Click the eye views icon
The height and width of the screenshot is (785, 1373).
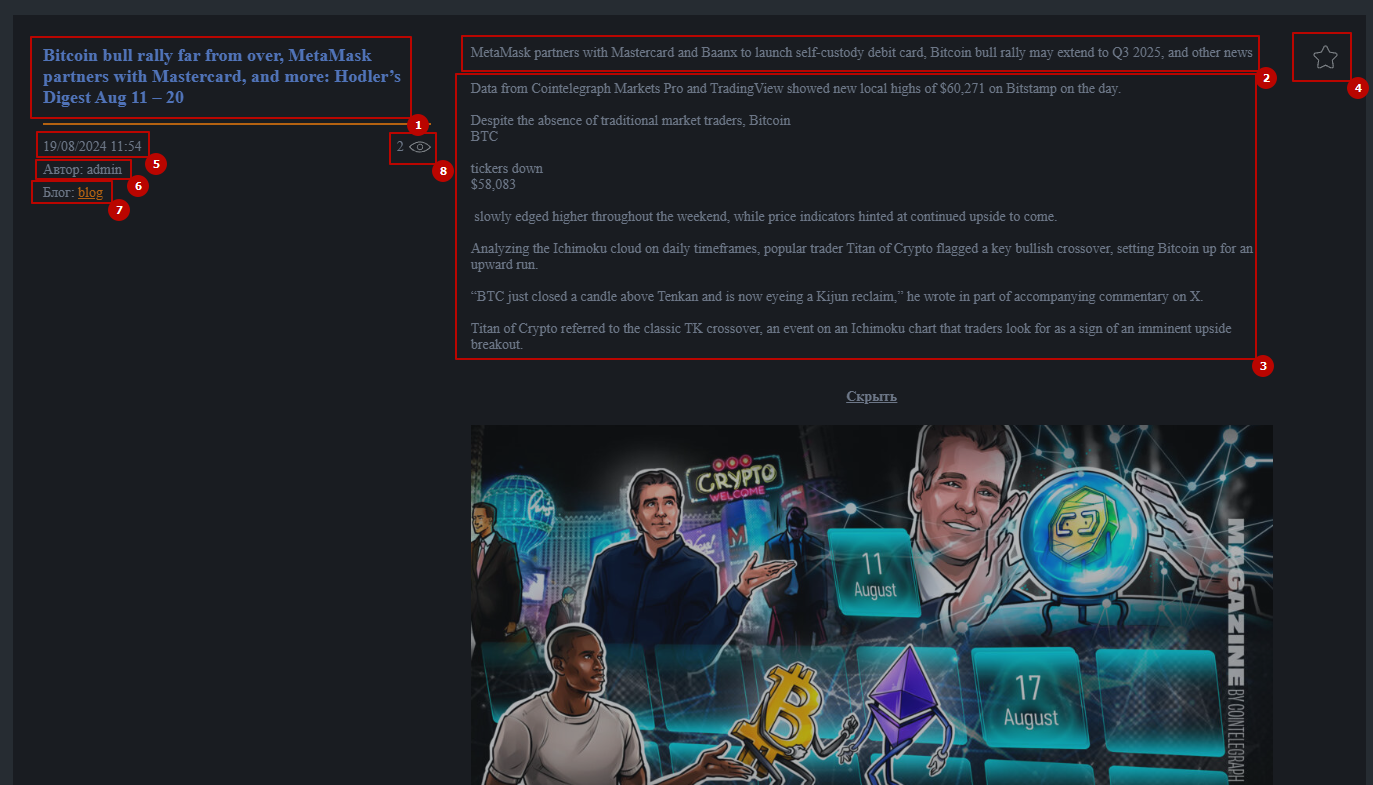tap(420, 147)
